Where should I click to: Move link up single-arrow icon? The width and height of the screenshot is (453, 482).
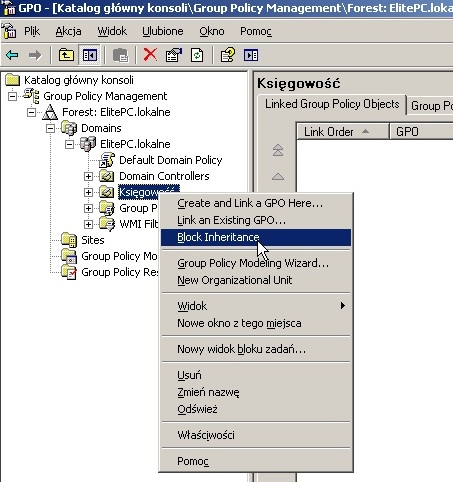(278, 176)
